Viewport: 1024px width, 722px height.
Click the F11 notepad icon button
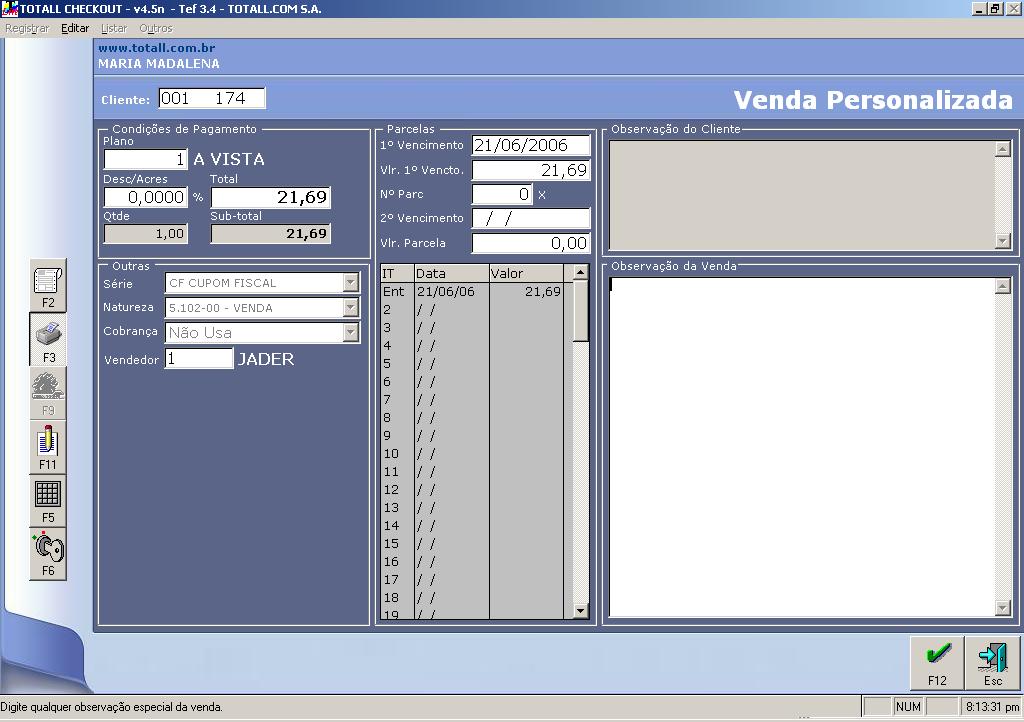pyautogui.click(x=48, y=447)
